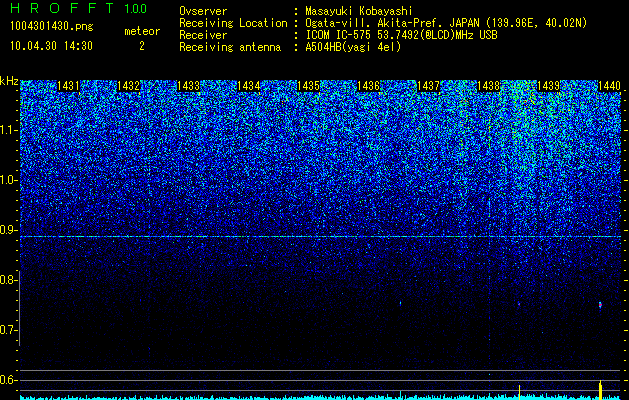Click the Receiving Location label
Image resolution: width=629 pixels, height=400 pixels.
click(x=233, y=23)
